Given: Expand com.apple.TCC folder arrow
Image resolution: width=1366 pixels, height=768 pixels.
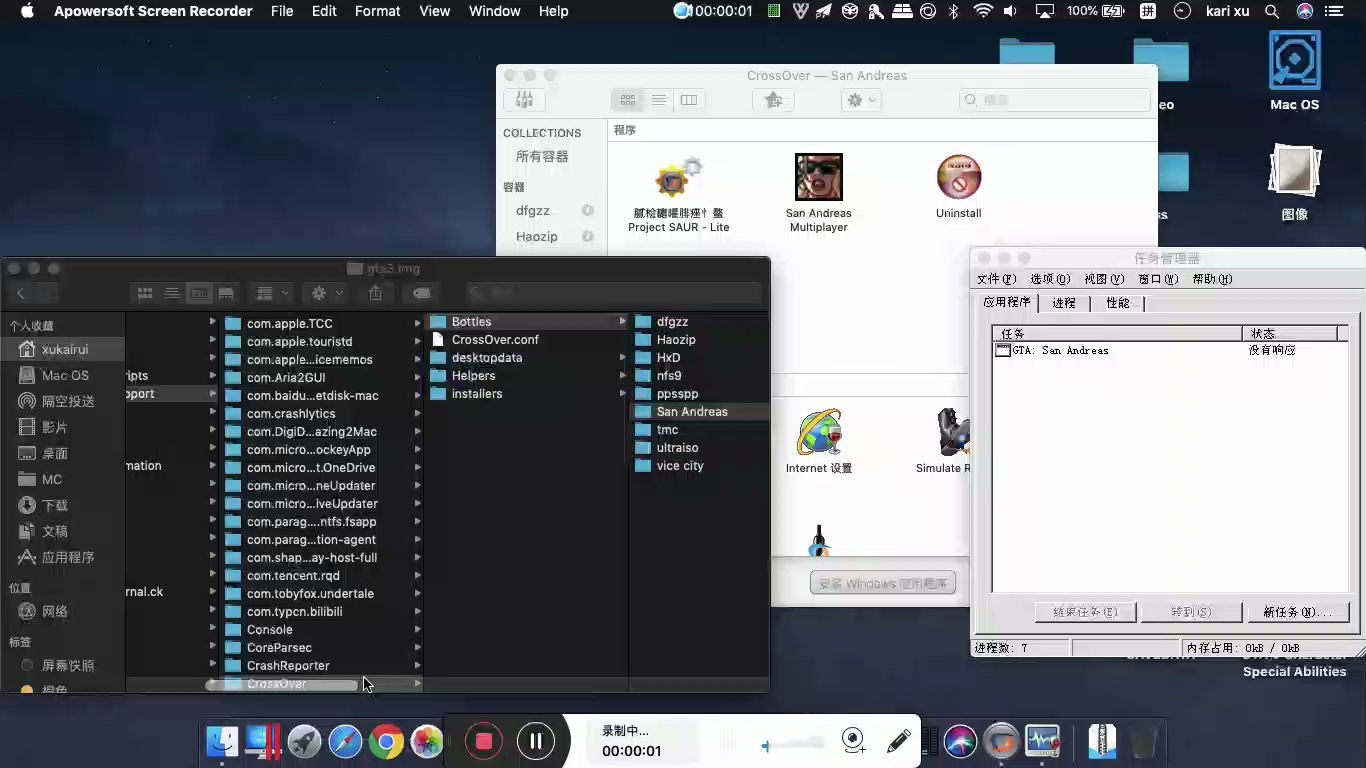Looking at the screenshot, I should [417, 324].
